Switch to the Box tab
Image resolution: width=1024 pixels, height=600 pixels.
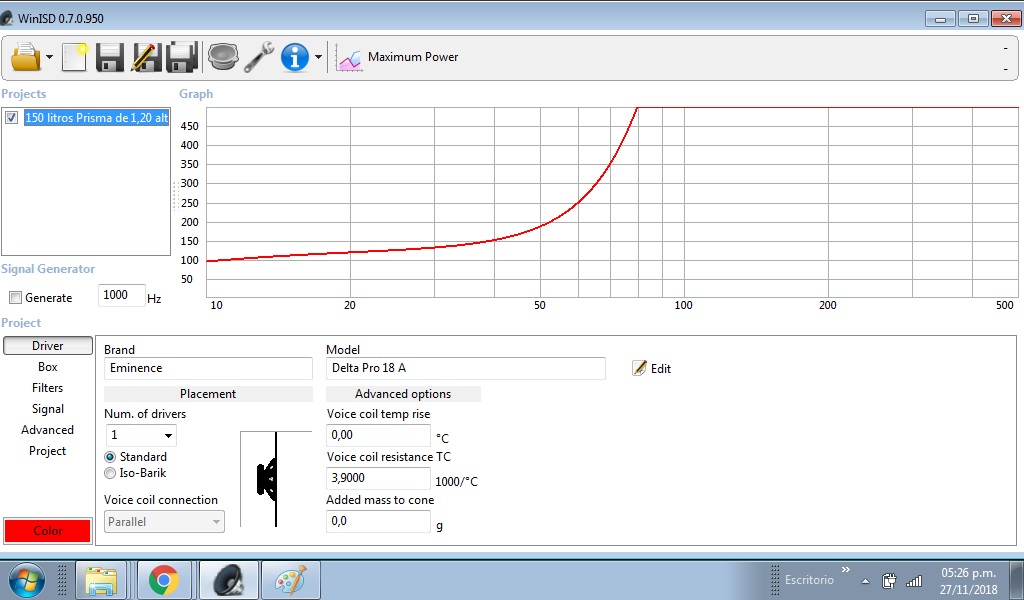coord(48,367)
